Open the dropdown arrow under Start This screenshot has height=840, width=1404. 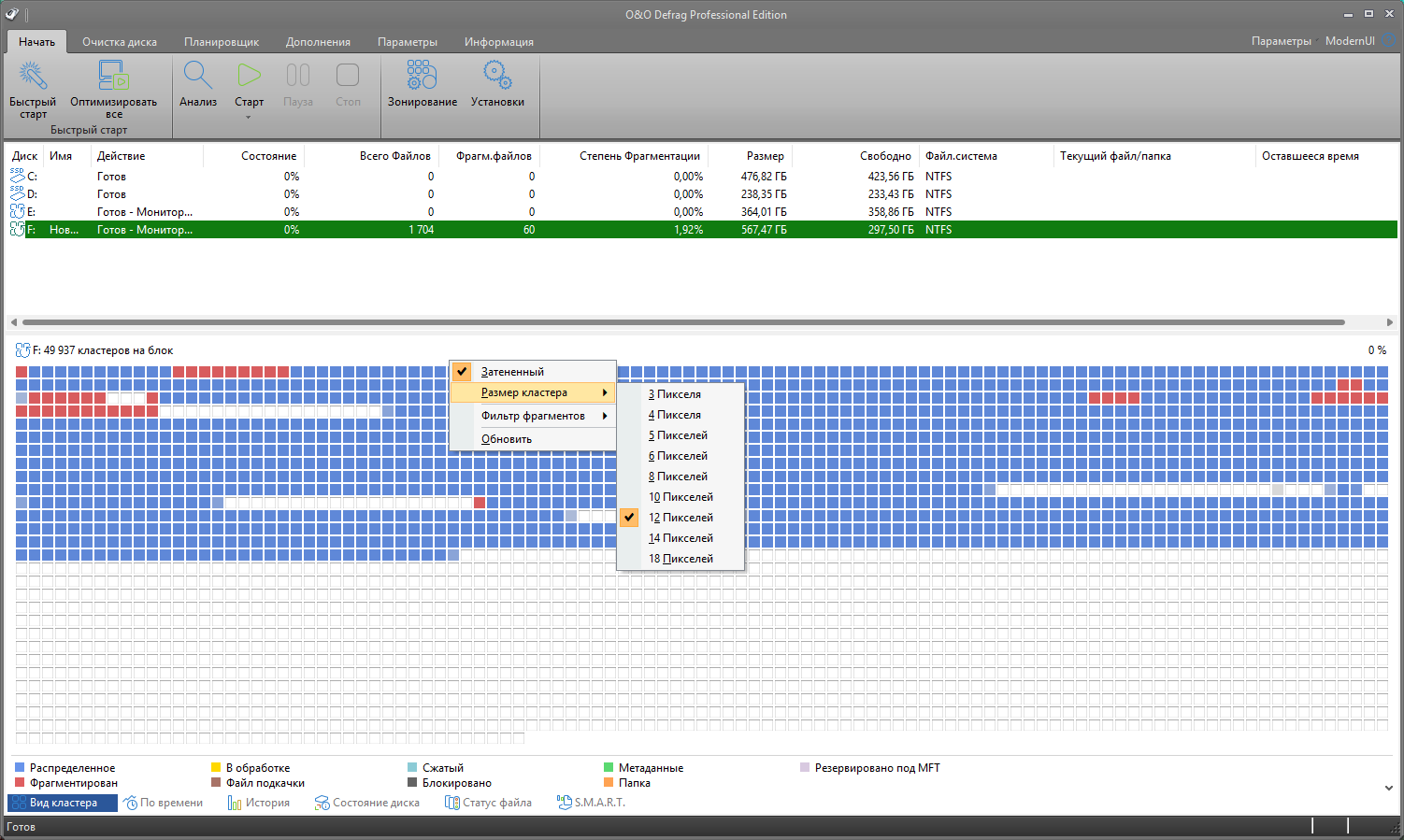click(x=249, y=118)
